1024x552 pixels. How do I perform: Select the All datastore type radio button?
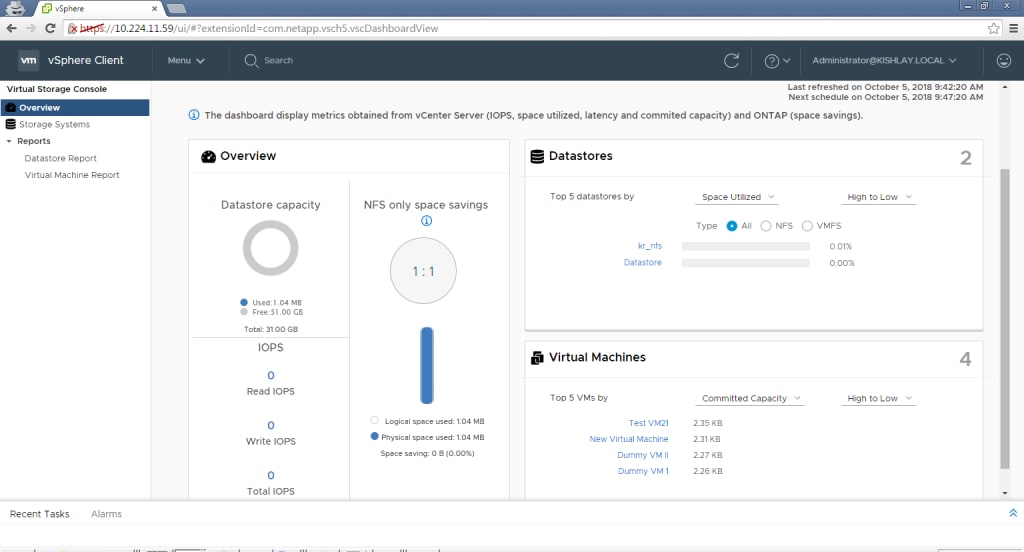pos(732,226)
